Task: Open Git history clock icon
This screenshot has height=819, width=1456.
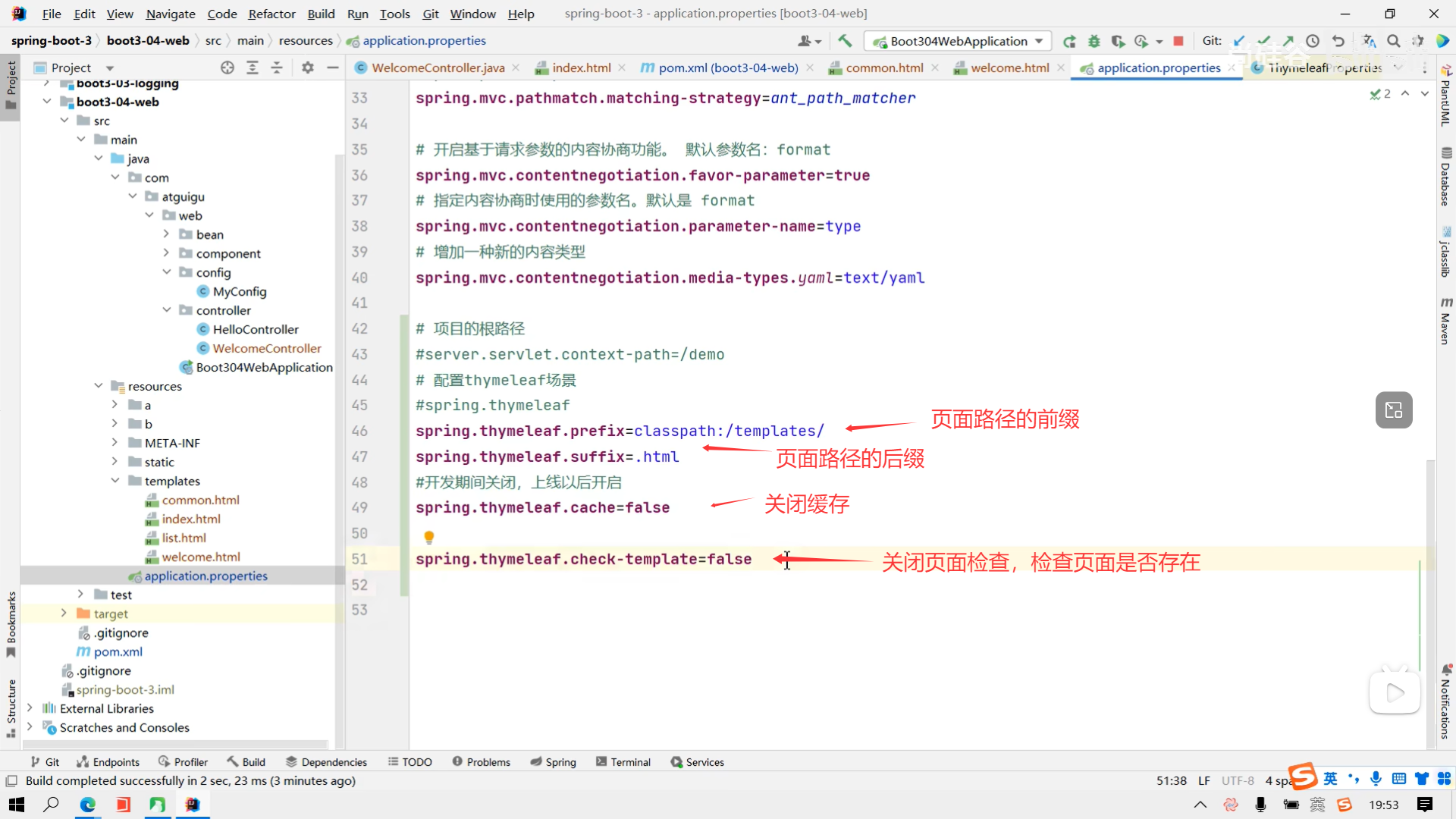Action: [x=1313, y=41]
